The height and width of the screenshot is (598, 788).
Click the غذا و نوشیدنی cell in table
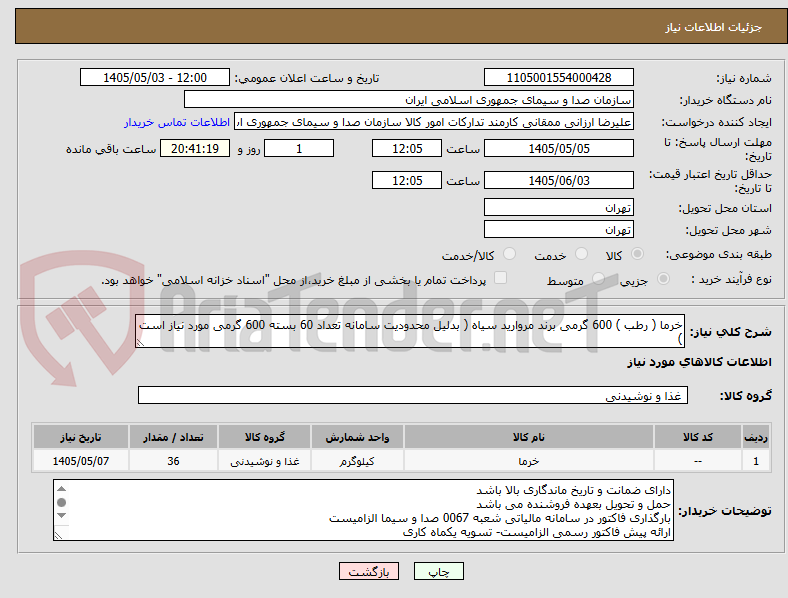[x=264, y=461]
